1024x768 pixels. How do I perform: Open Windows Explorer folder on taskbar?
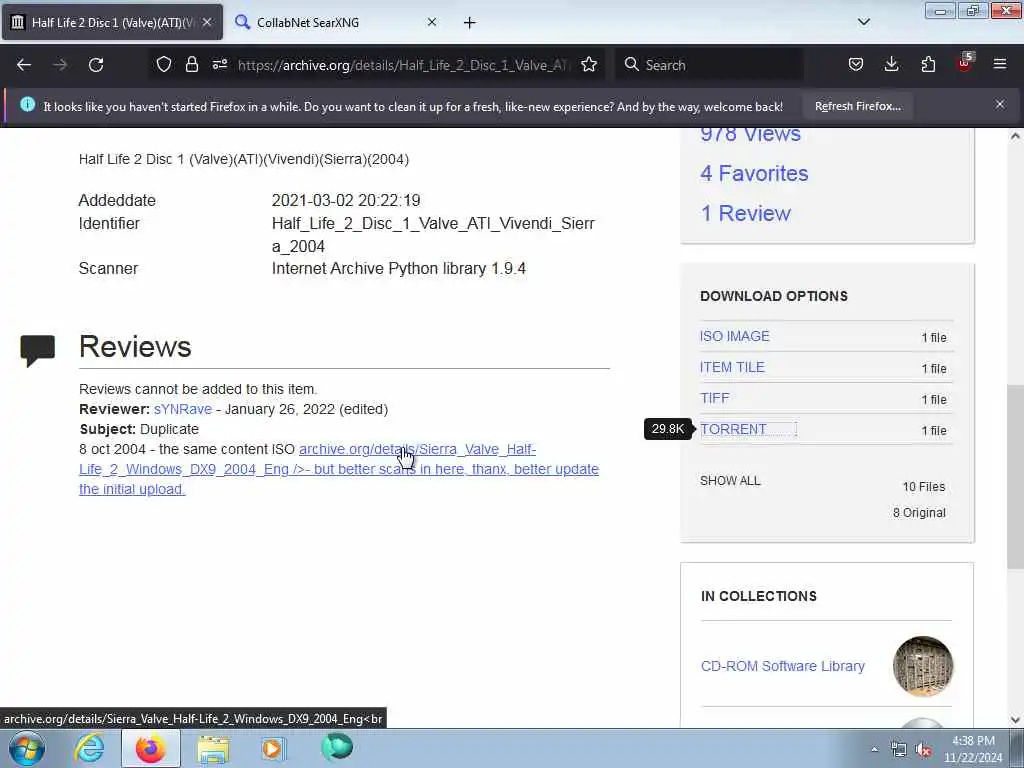coord(213,749)
